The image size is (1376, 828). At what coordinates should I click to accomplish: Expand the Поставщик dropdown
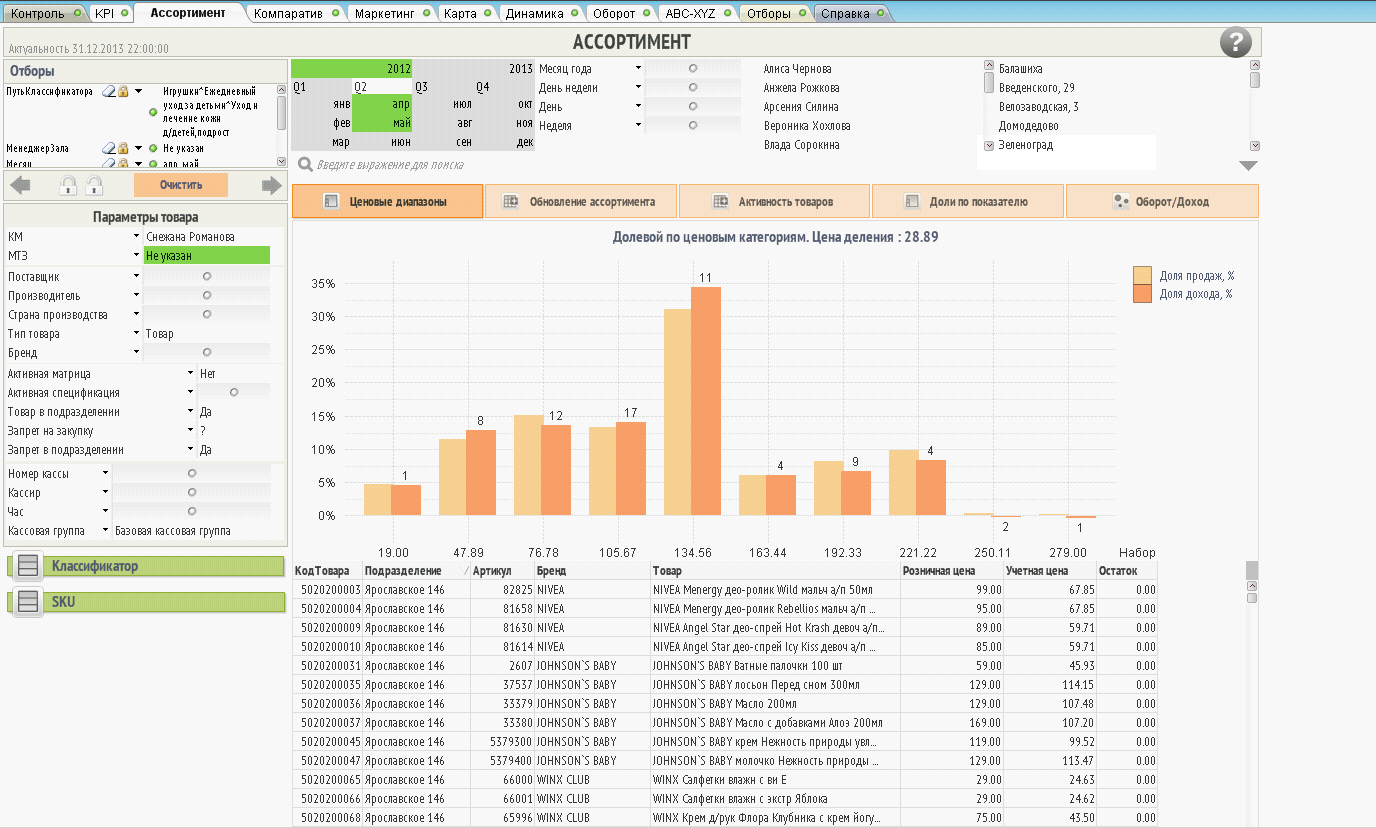pos(137,275)
